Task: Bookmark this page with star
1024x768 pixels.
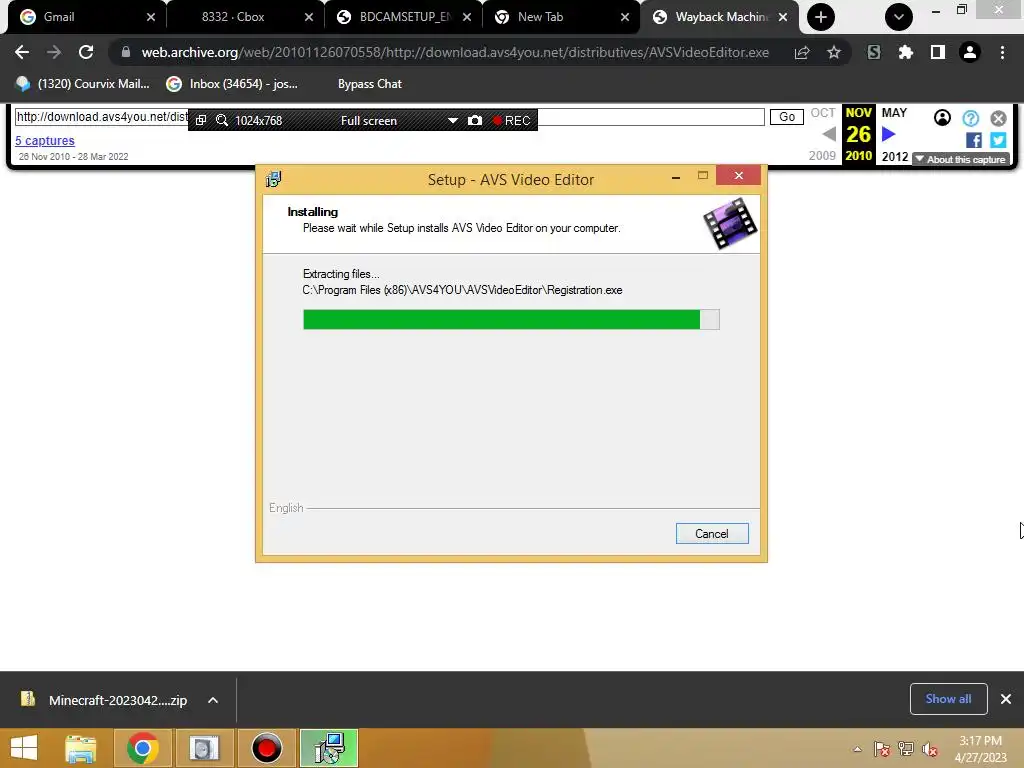Action: point(834,52)
